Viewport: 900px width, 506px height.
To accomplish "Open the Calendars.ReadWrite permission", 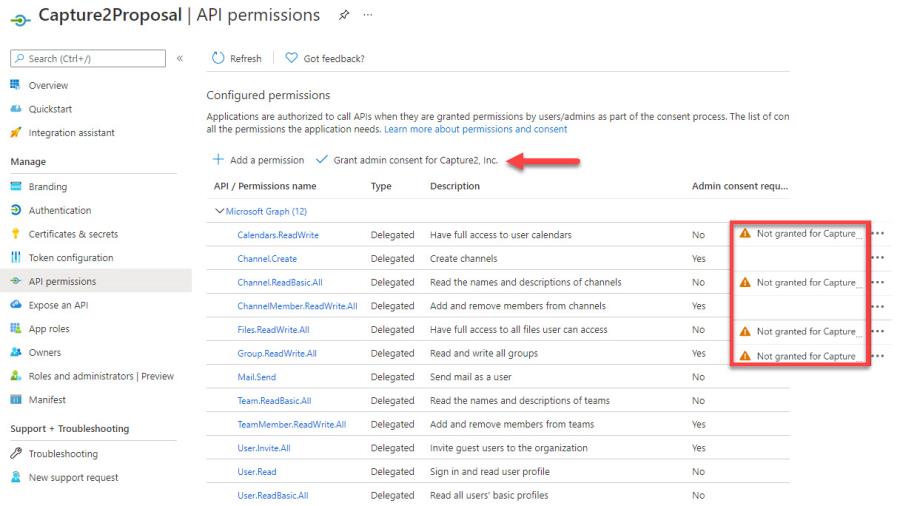I will (x=278, y=235).
